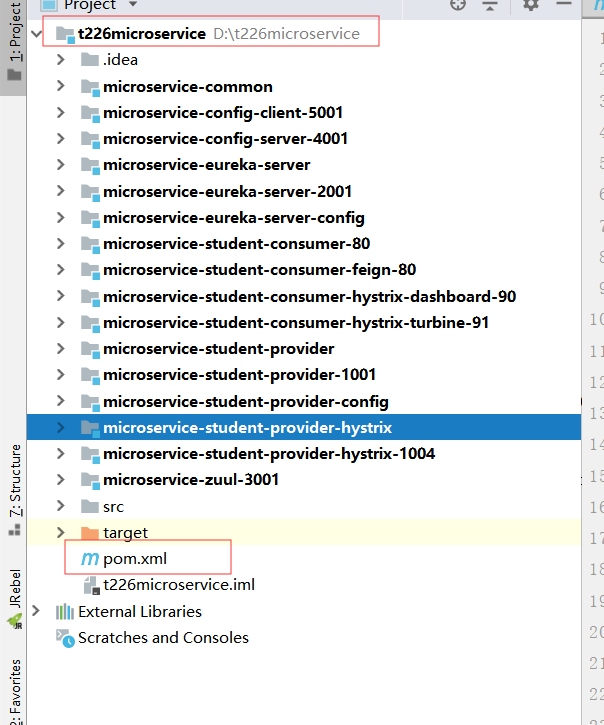The height and width of the screenshot is (725, 604).
Task: Expand microservice-config-server-4001 module
Action: pos(60,138)
